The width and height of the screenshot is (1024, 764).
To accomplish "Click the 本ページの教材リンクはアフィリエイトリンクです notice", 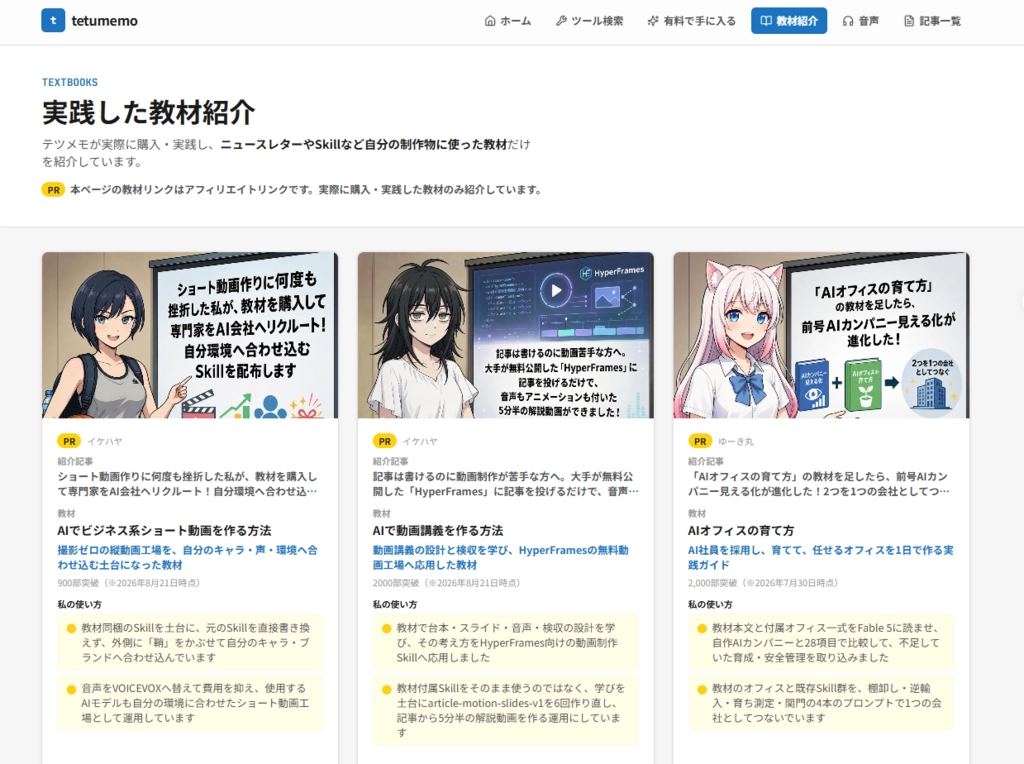I will pos(306,190).
